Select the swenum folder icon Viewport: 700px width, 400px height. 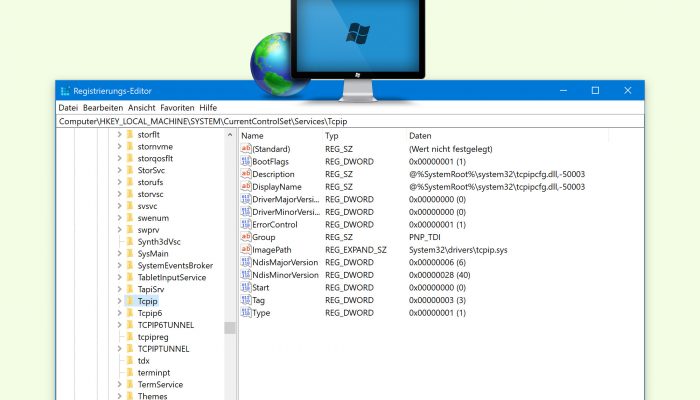[130, 218]
